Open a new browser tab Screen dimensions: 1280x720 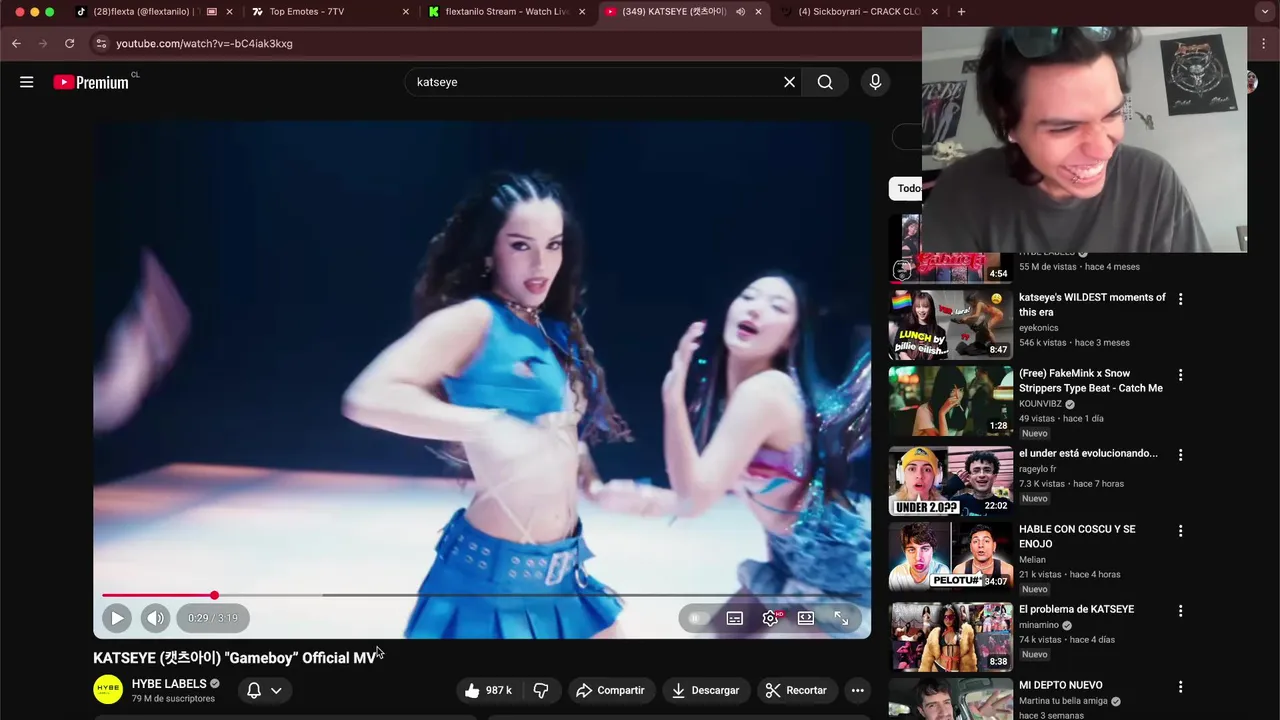961,12
